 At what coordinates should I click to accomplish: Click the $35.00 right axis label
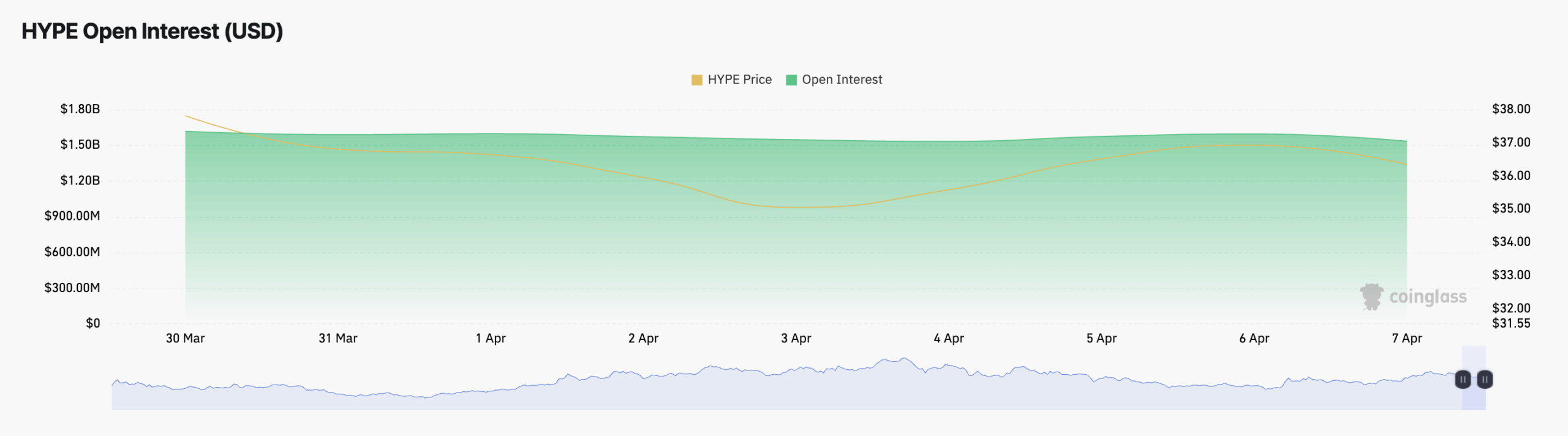tap(1511, 208)
